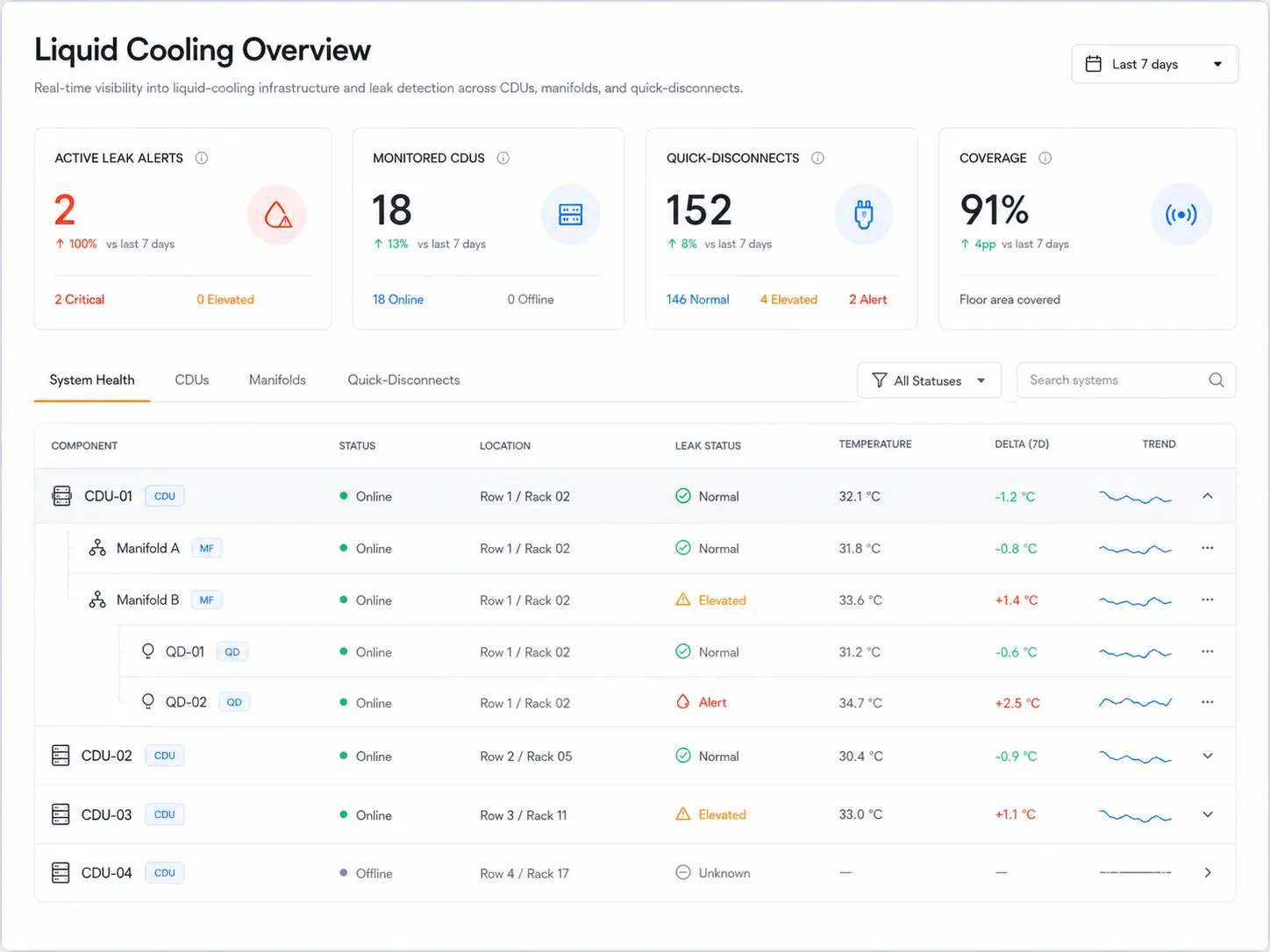This screenshot has height=952, width=1270.
Task: Expand the CDU-02 row
Action: tap(1208, 756)
